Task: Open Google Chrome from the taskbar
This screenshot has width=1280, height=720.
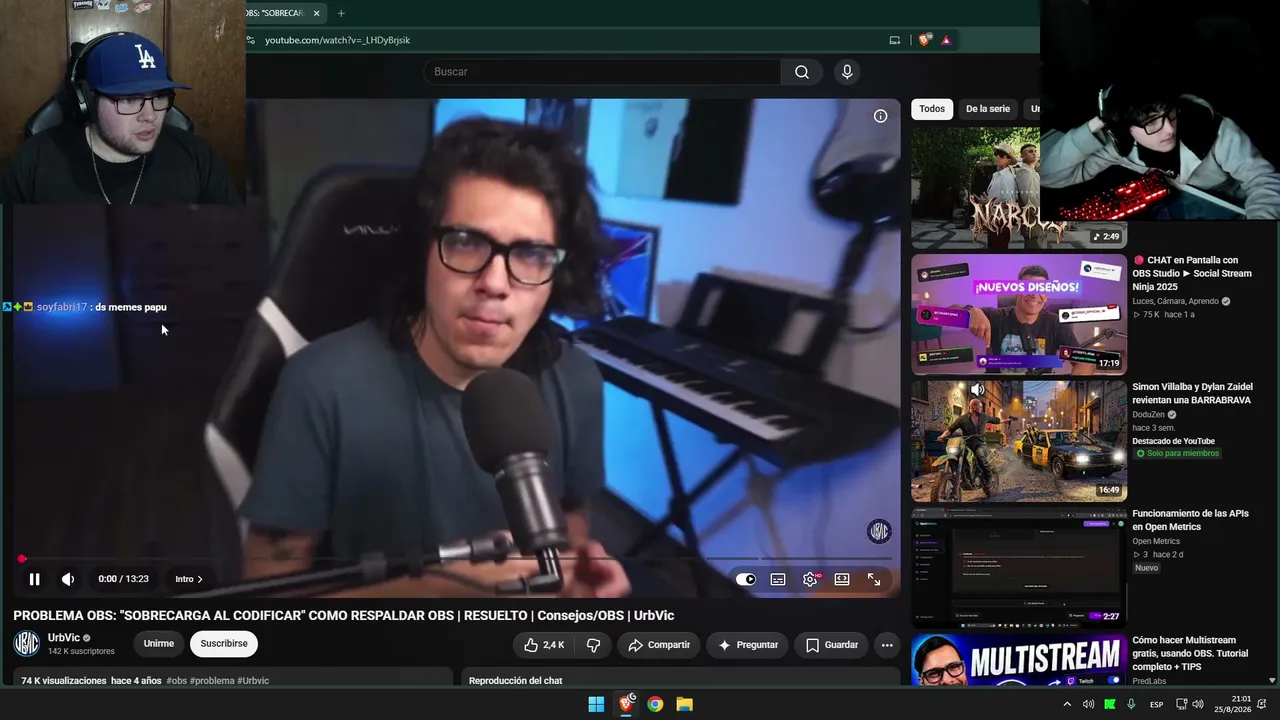Action: 655,704
